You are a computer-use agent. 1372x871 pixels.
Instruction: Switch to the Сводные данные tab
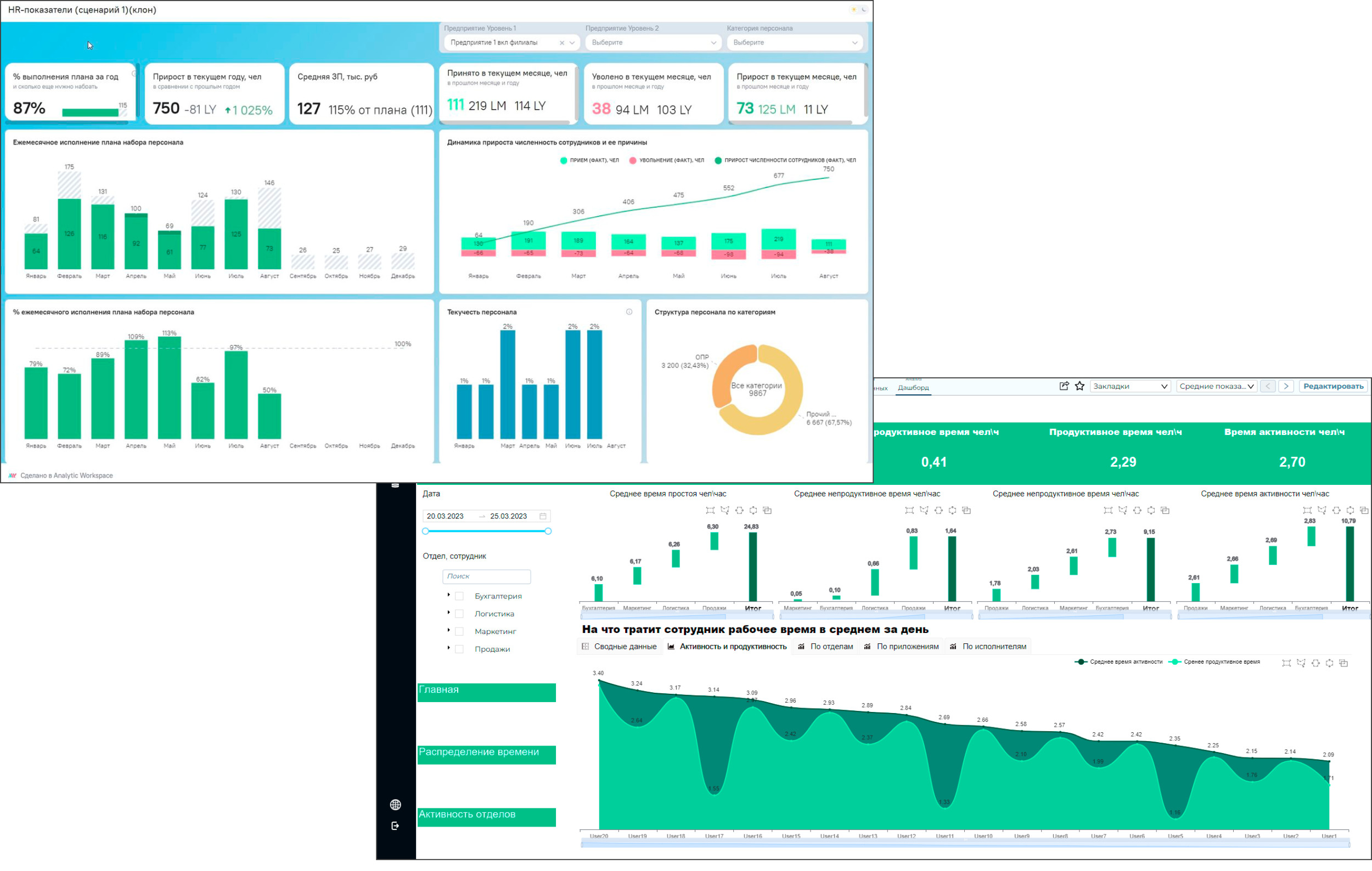[620, 646]
